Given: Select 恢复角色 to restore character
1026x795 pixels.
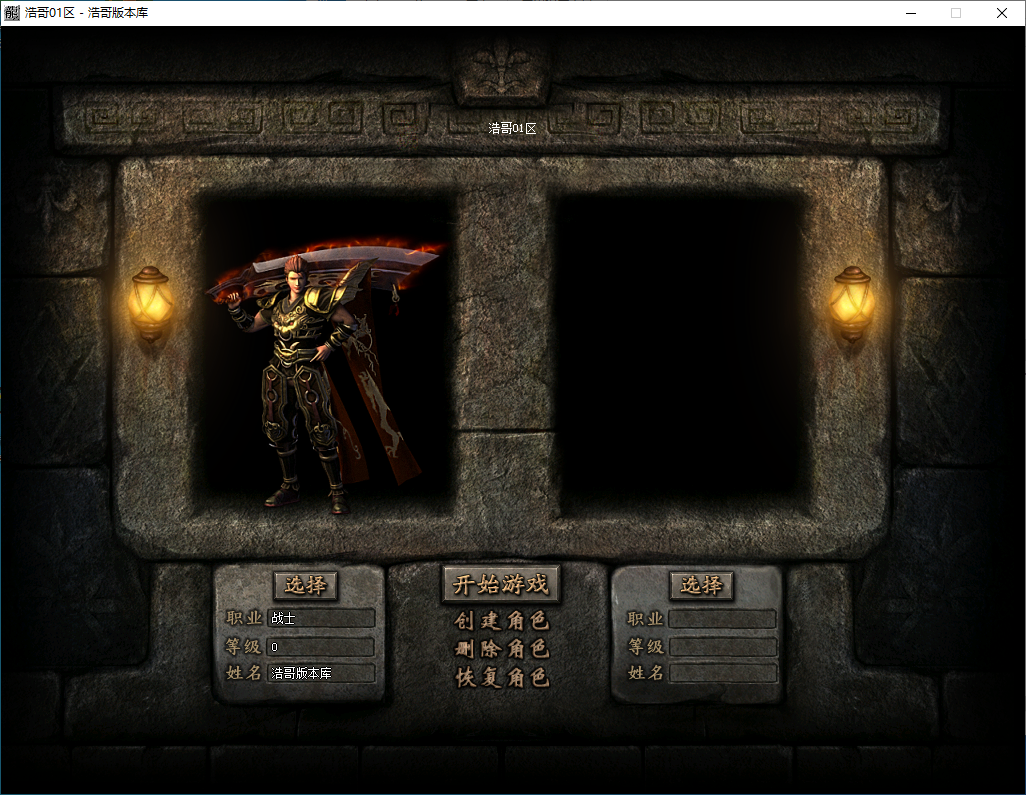Looking at the screenshot, I should pyautogui.click(x=501, y=677).
